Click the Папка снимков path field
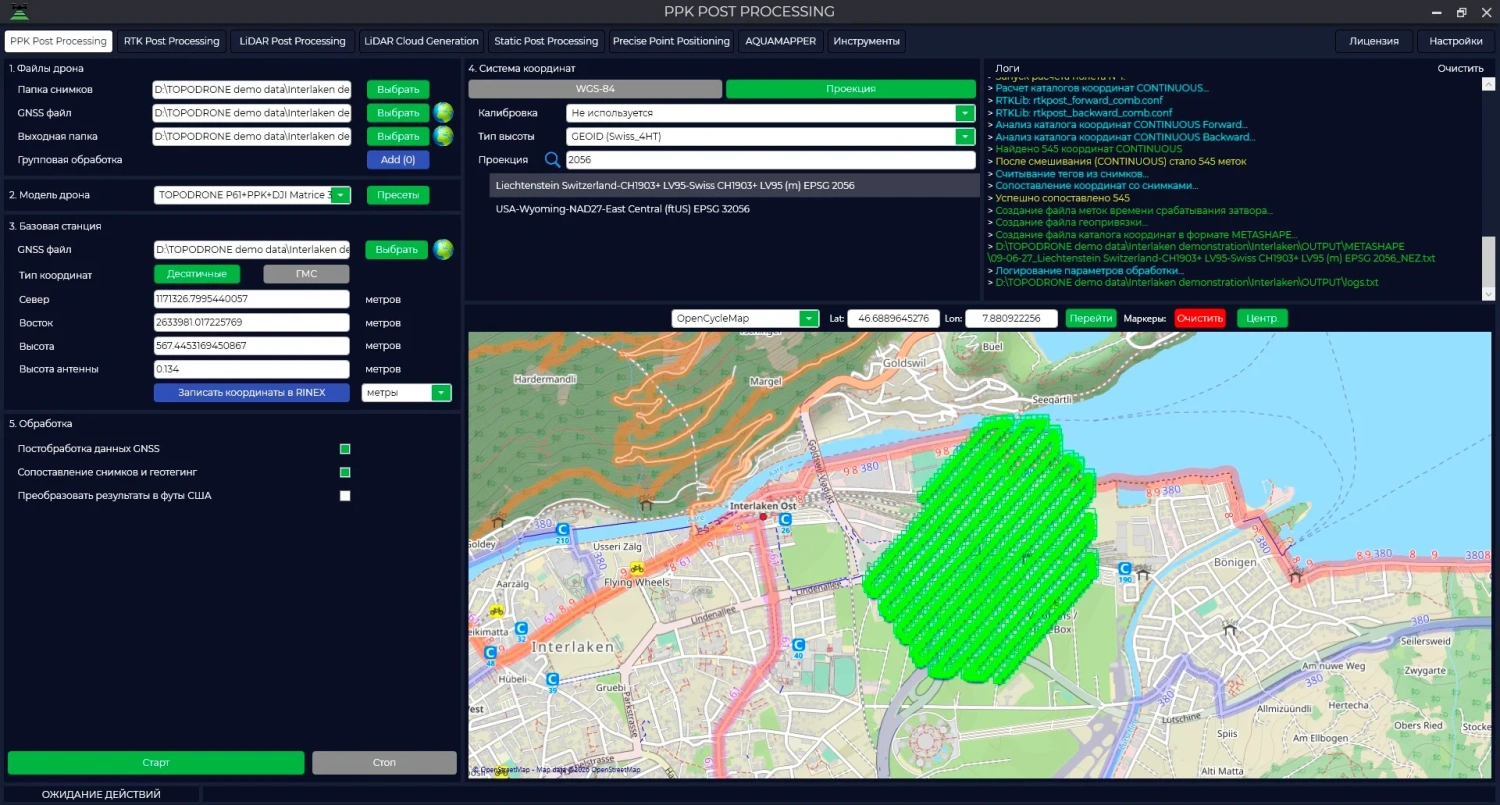The width and height of the screenshot is (1500, 805). pos(252,89)
